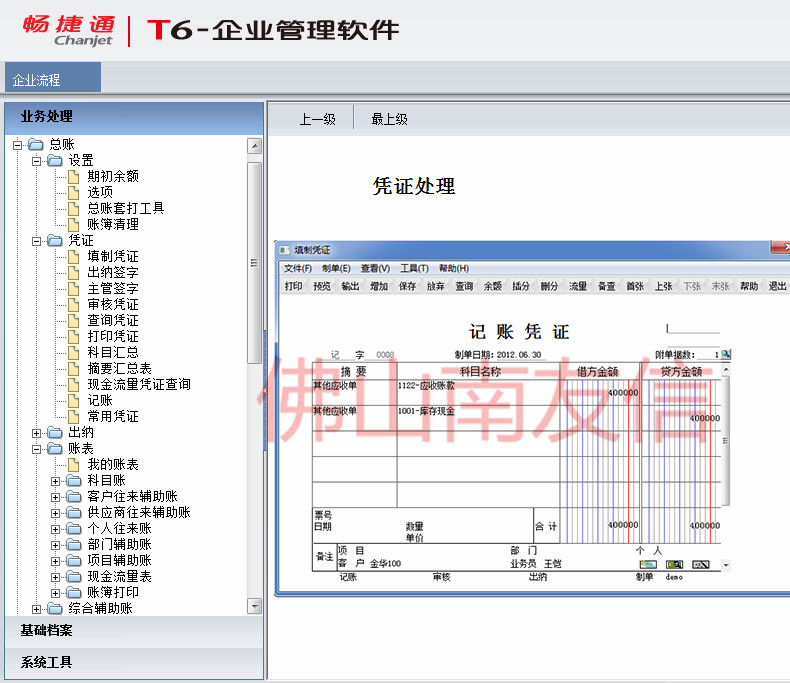
Task: Open 查询凭证 tree item
Action: [113, 320]
